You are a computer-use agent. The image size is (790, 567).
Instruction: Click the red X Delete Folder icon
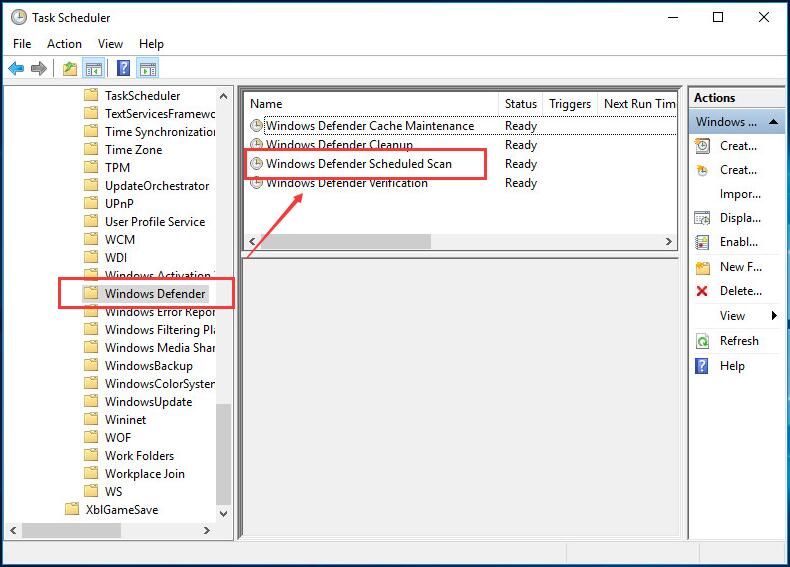[702, 291]
